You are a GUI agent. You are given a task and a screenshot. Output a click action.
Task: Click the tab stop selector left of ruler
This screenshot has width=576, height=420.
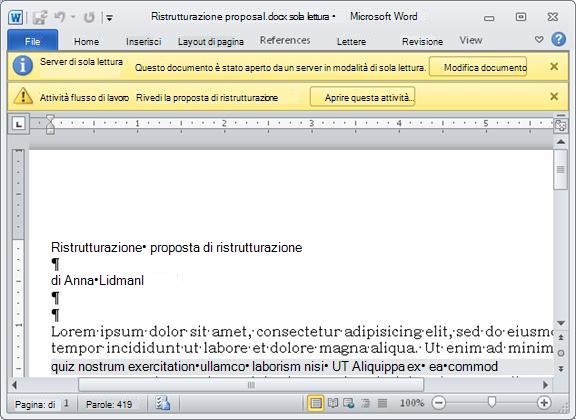(19, 124)
